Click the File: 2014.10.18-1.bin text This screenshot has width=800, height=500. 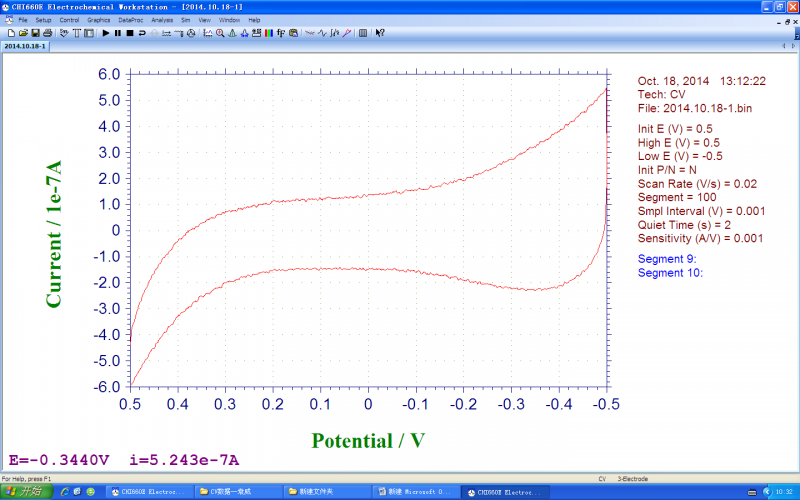694,108
